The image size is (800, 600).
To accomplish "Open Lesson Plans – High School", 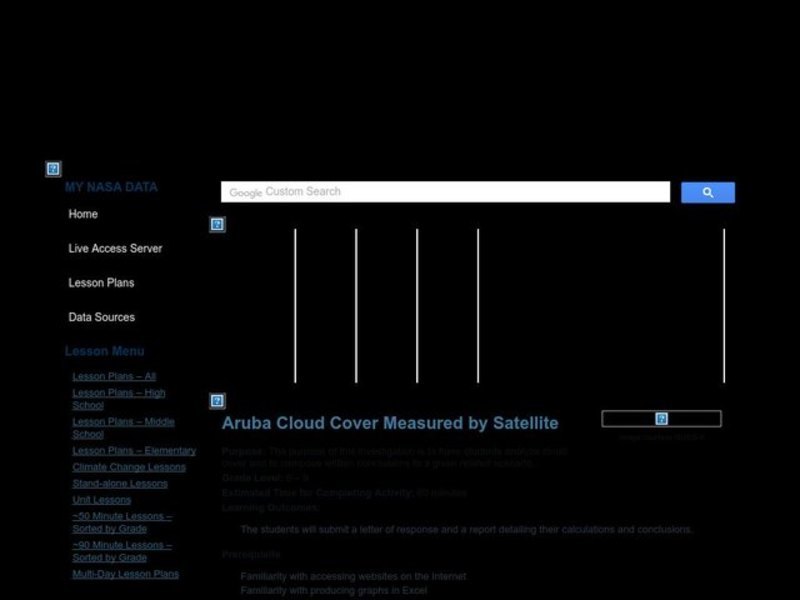I will (x=117, y=398).
